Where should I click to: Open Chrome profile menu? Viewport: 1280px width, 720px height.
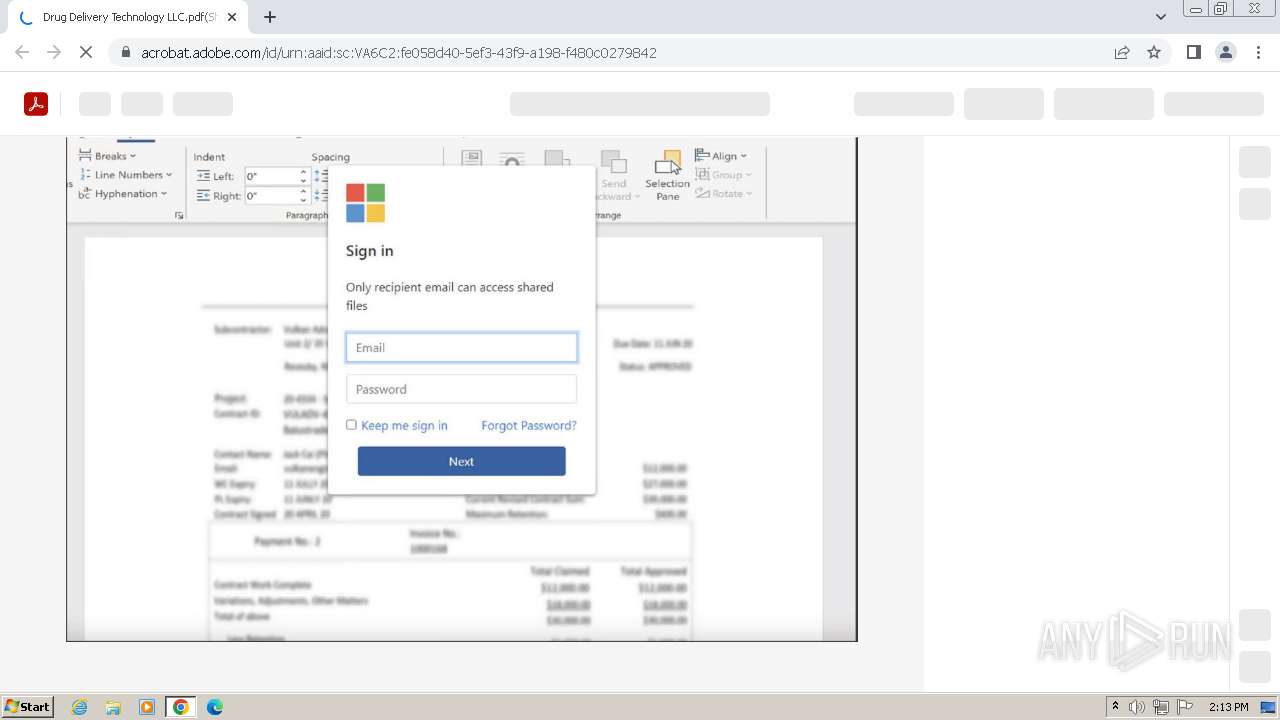[1225, 52]
